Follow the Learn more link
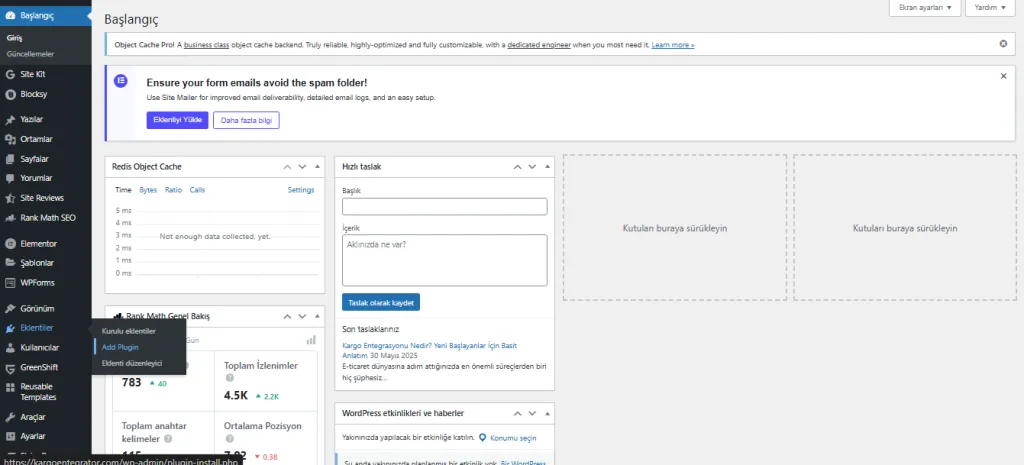Viewport: 1024px width, 465px height. [673, 45]
